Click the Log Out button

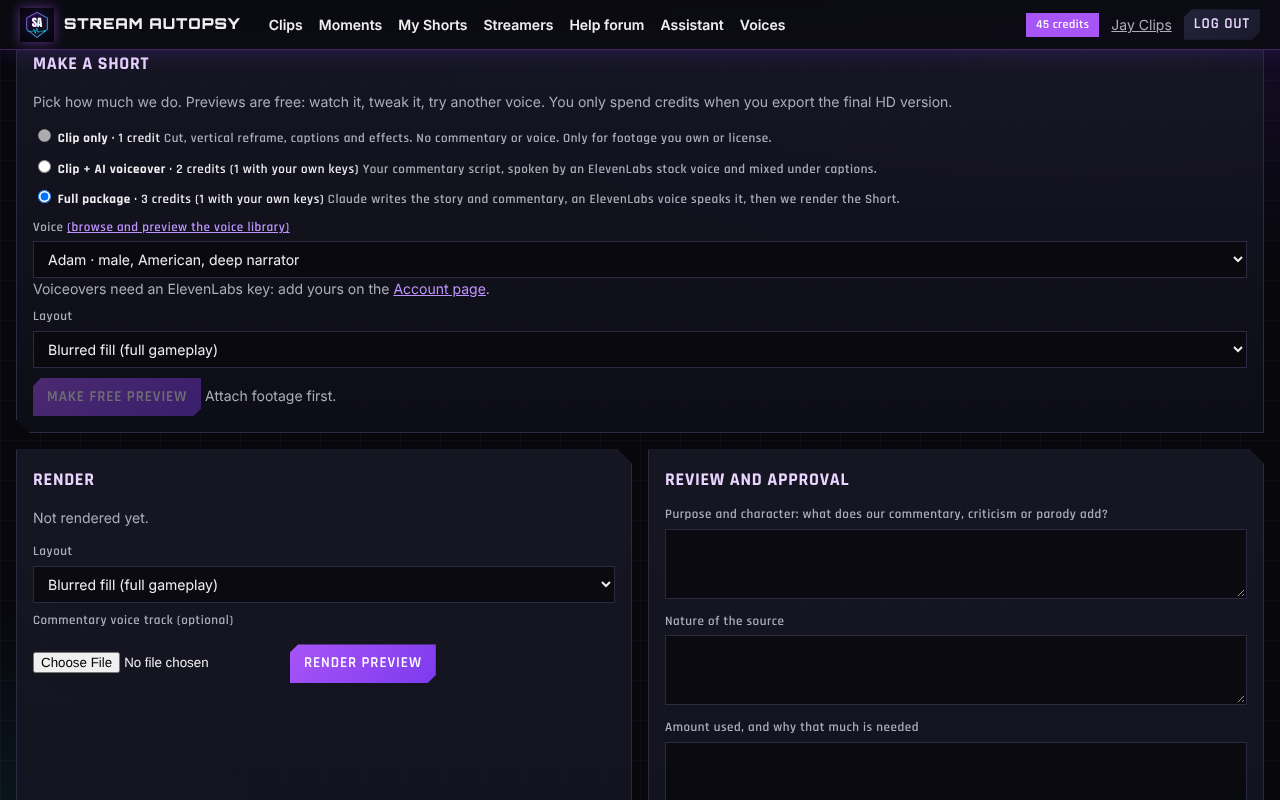click(1222, 24)
